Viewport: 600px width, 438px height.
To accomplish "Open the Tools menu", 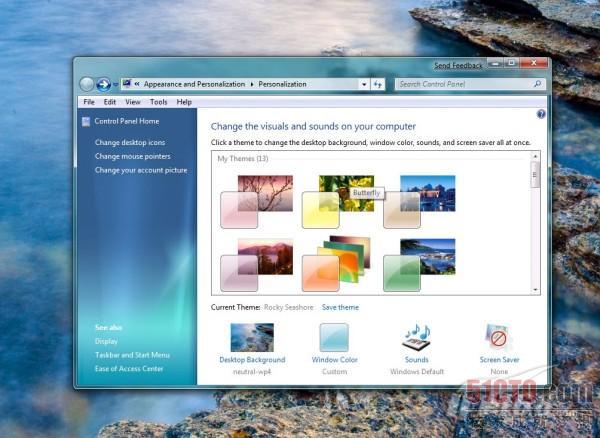I will (x=158, y=102).
